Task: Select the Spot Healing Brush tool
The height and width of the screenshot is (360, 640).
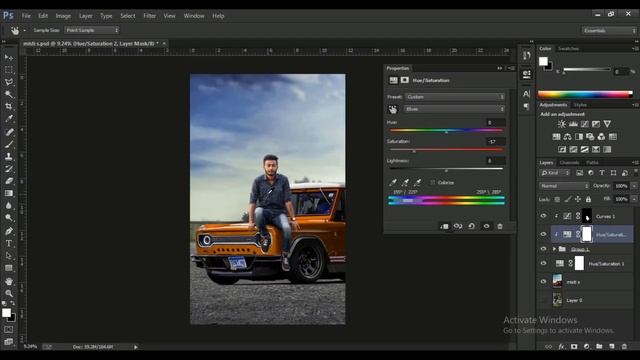Action: [x=9, y=132]
